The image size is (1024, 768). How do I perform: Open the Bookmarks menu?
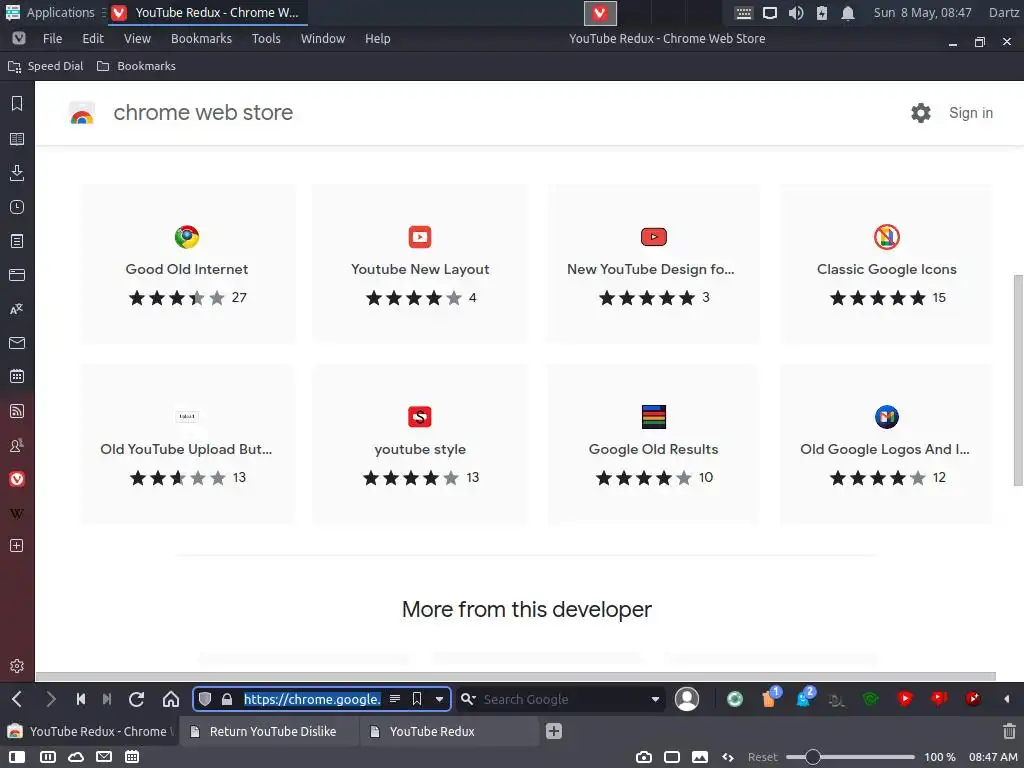click(x=201, y=39)
